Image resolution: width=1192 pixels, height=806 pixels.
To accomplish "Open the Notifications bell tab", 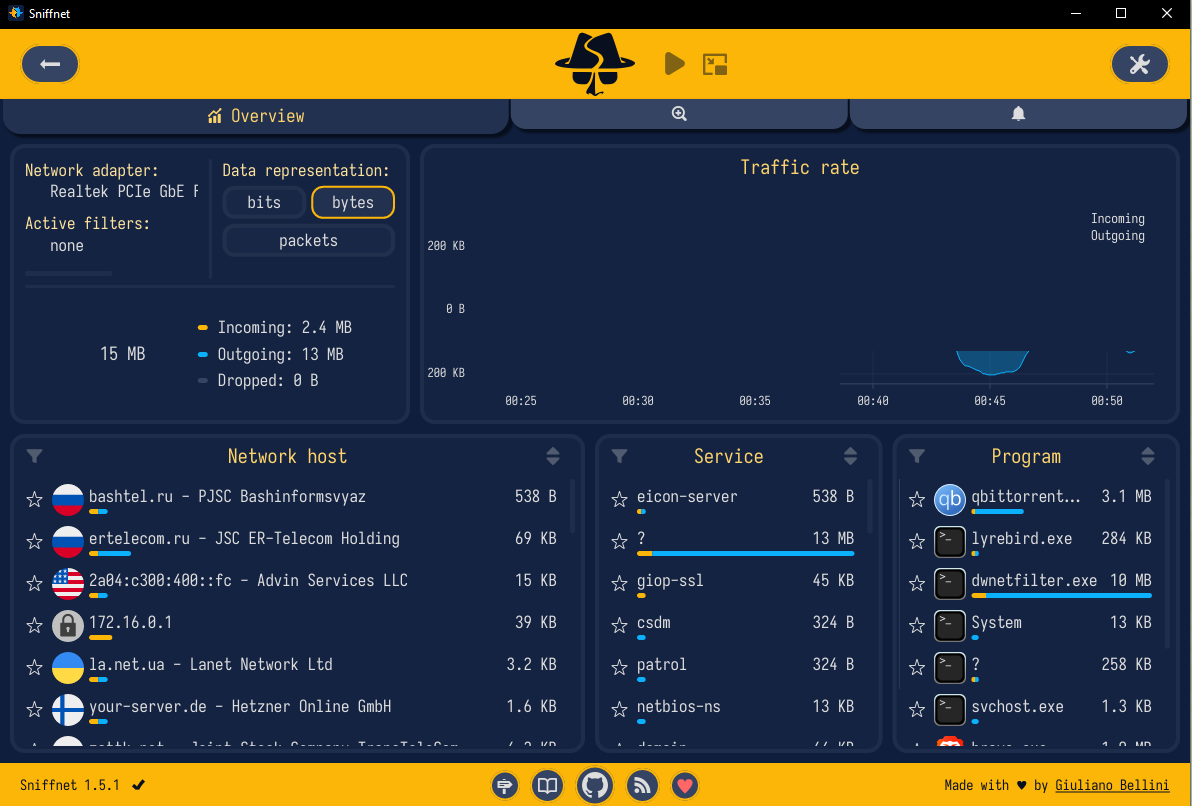I will pyautogui.click(x=1018, y=114).
